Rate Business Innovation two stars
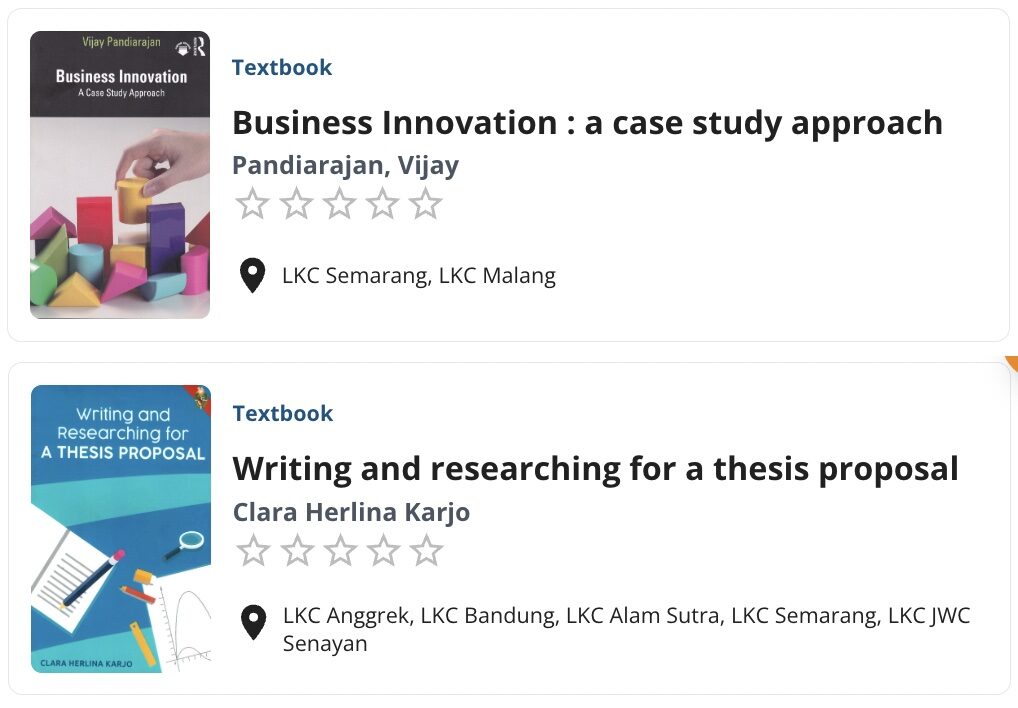The image size is (1018, 708). pyautogui.click(x=296, y=204)
